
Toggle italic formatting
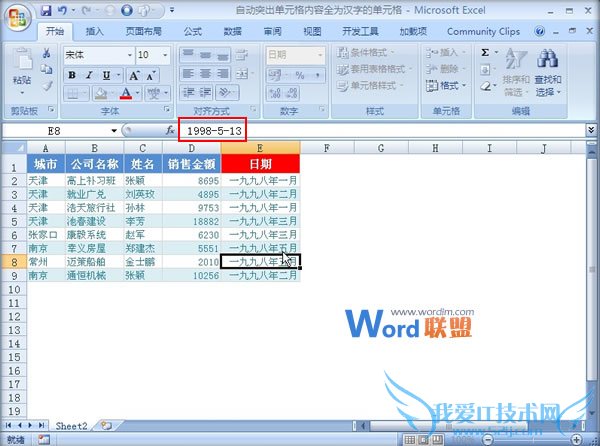(89, 75)
